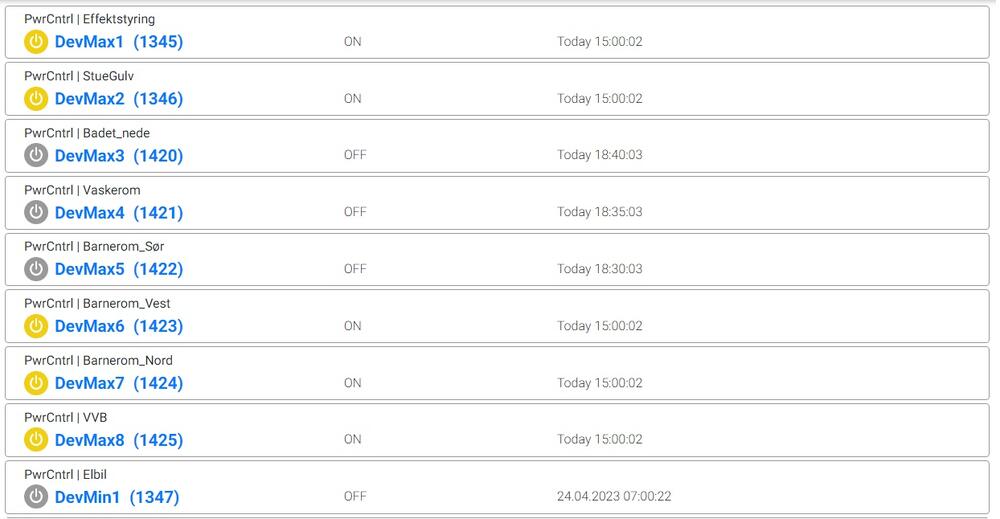This screenshot has height=519, width=1000.
Task: Open the DevMin1 (1347) device link
Action: pos(116,497)
